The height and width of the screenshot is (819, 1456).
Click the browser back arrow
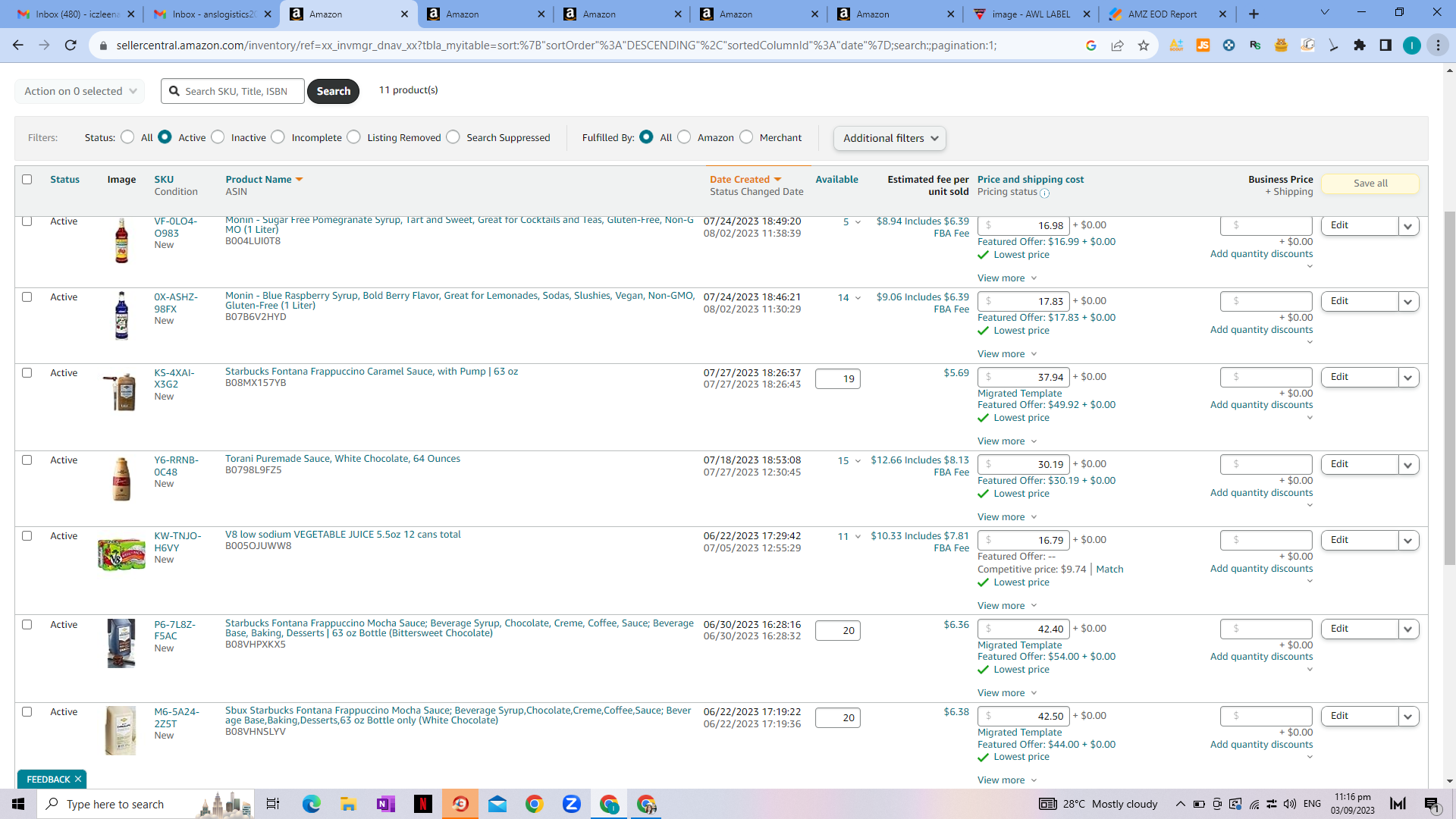click(x=18, y=45)
